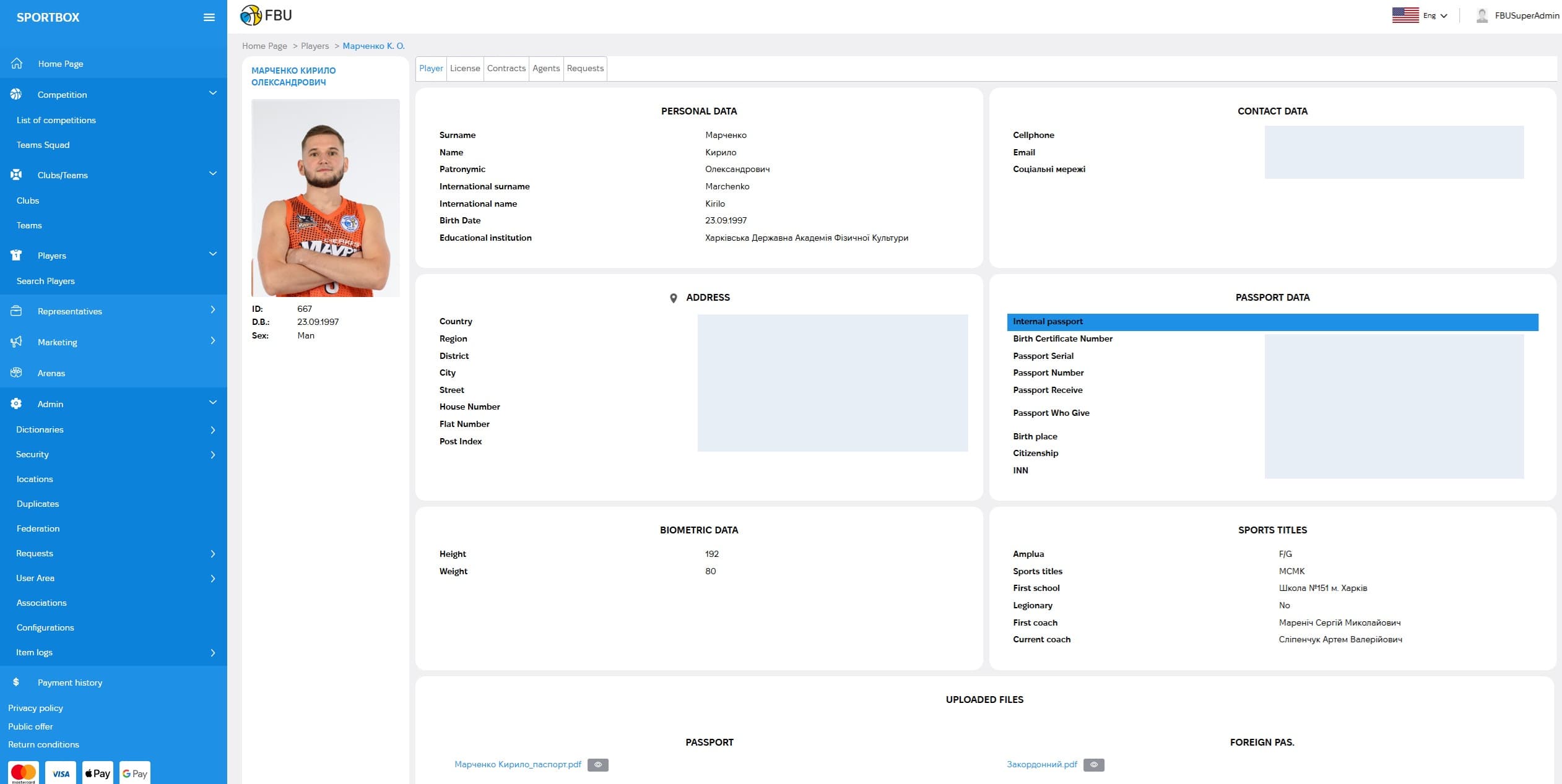This screenshot has height=784, width=1562.
Task: Click the Visa payment icon
Action: [x=61, y=773]
